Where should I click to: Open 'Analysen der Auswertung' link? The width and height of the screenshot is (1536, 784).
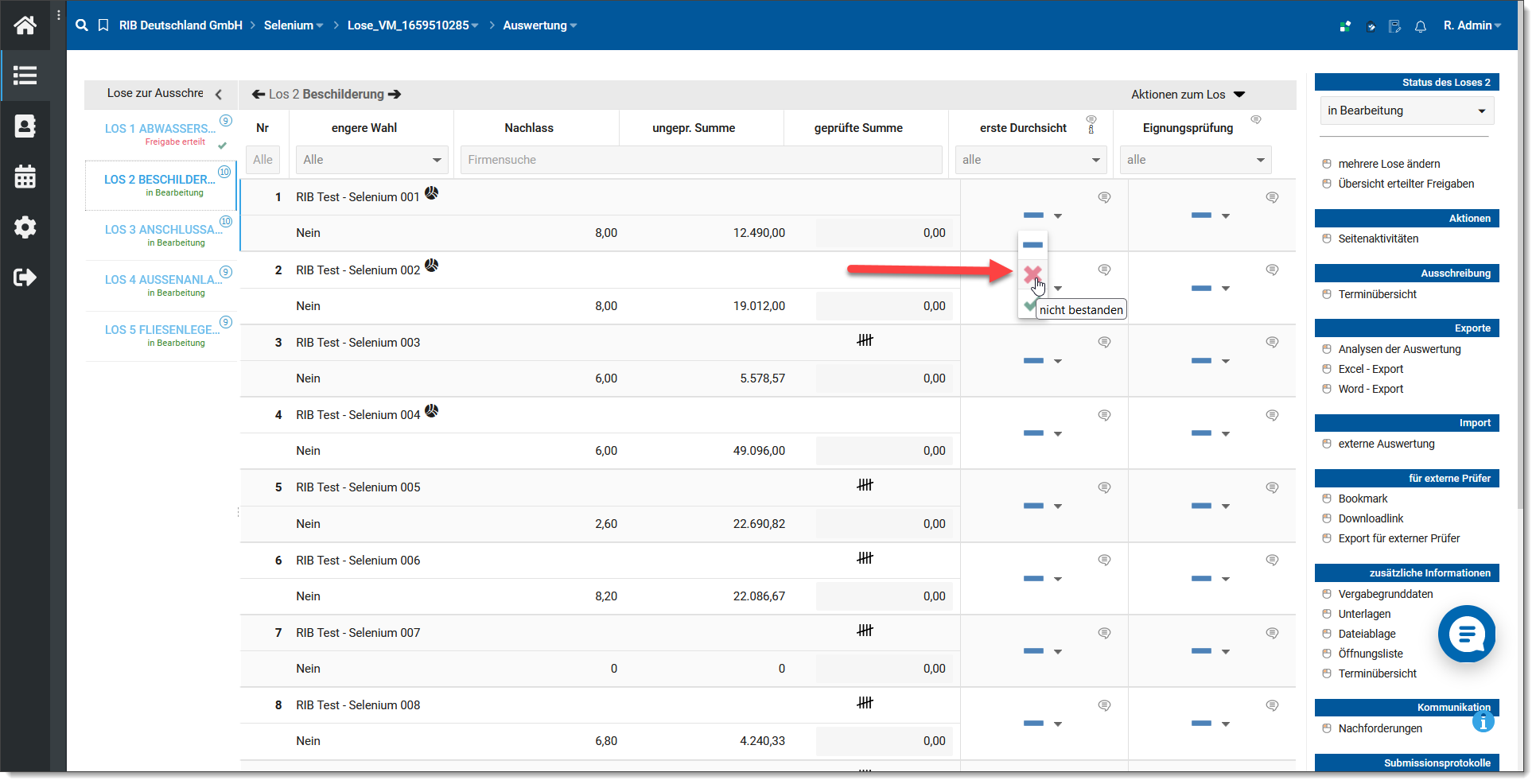1398,349
